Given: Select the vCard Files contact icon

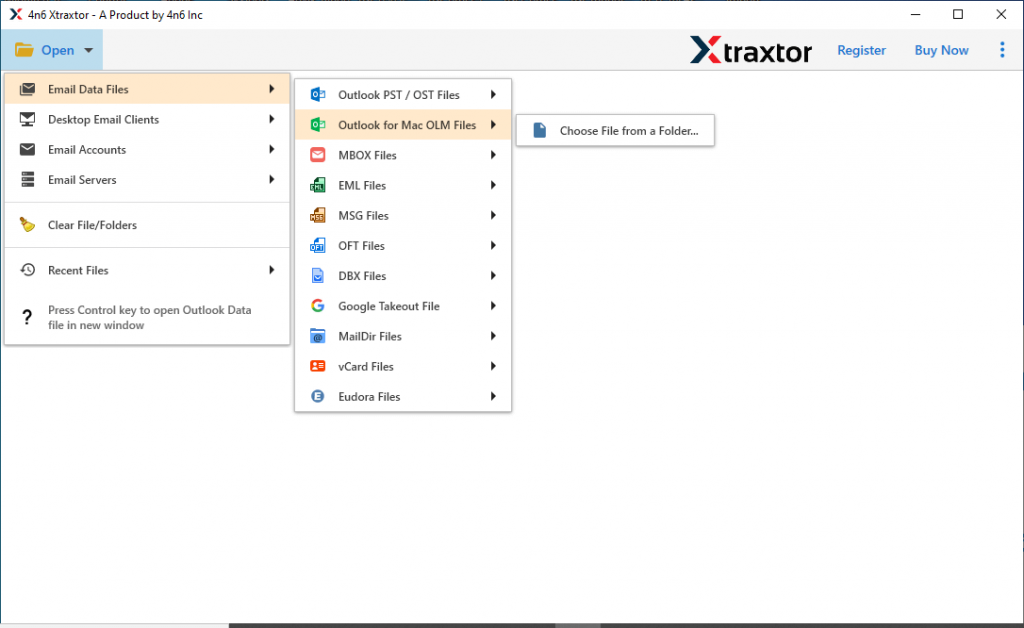Looking at the screenshot, I should click(320, 366).
